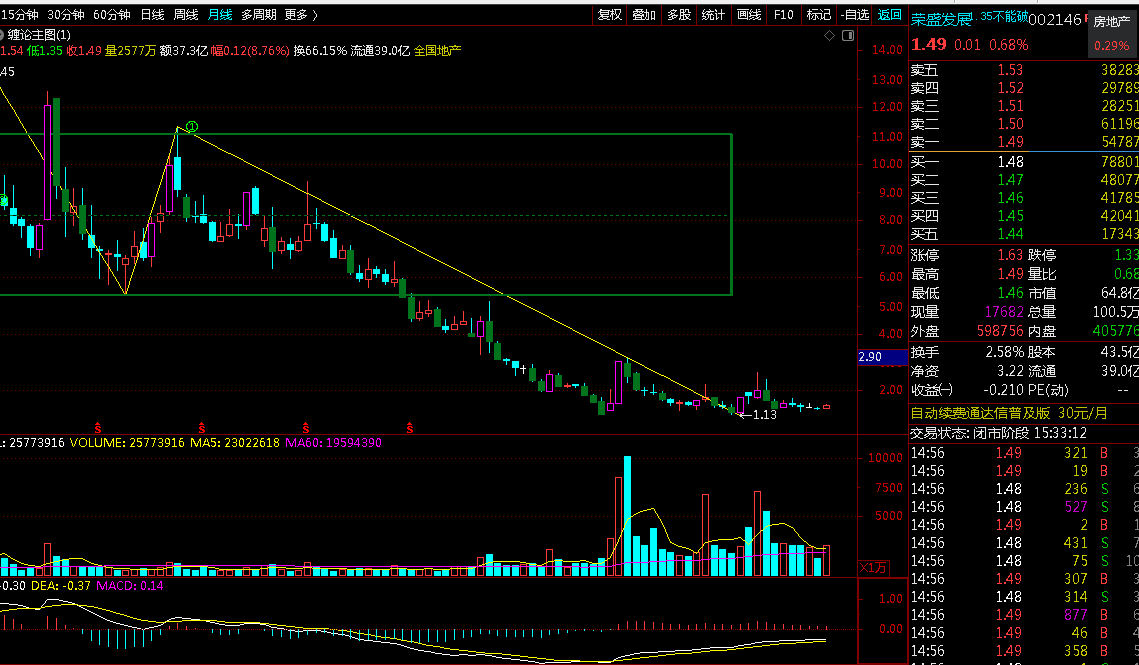Click the DEA: -0.37 indicator label

pos(62,586)
